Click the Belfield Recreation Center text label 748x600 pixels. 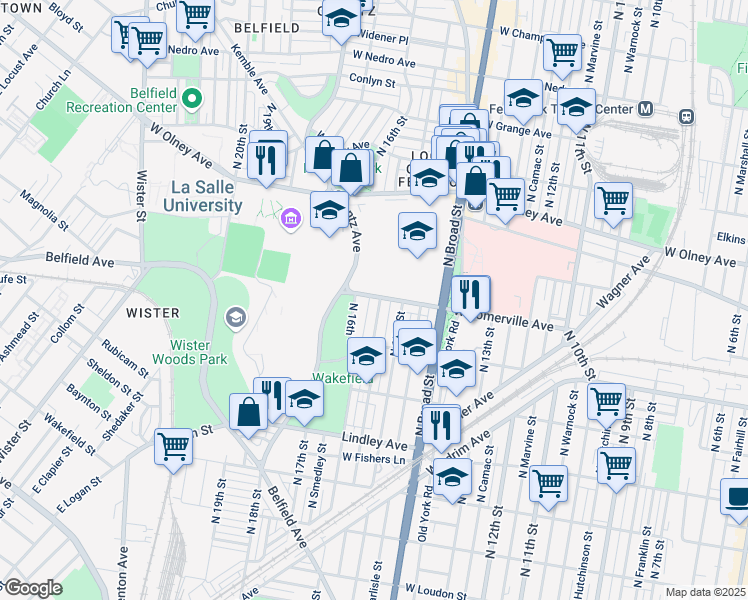coord(121,100)
